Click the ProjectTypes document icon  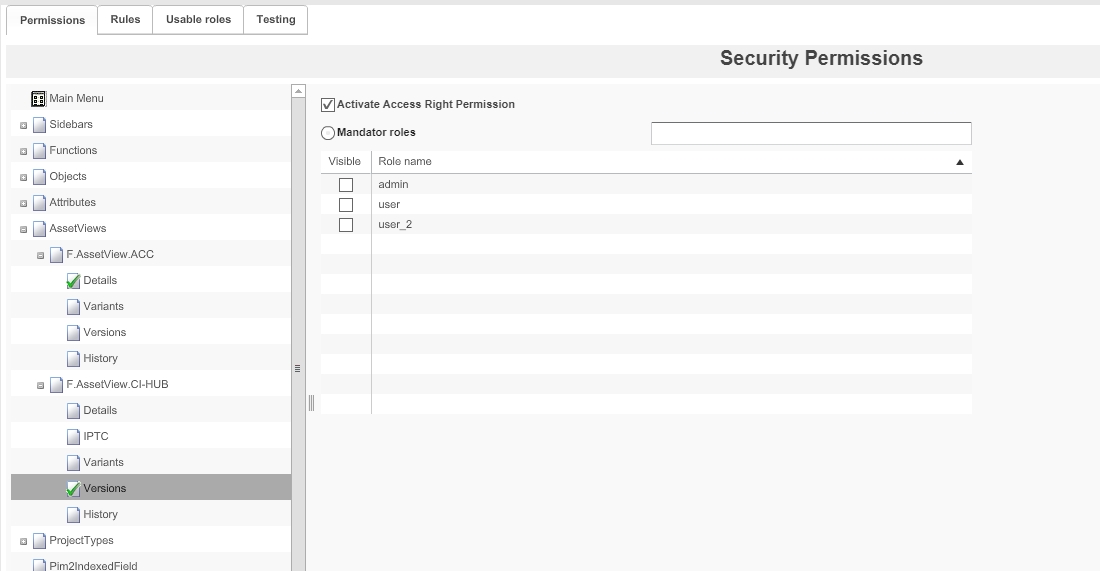(39, 541)
